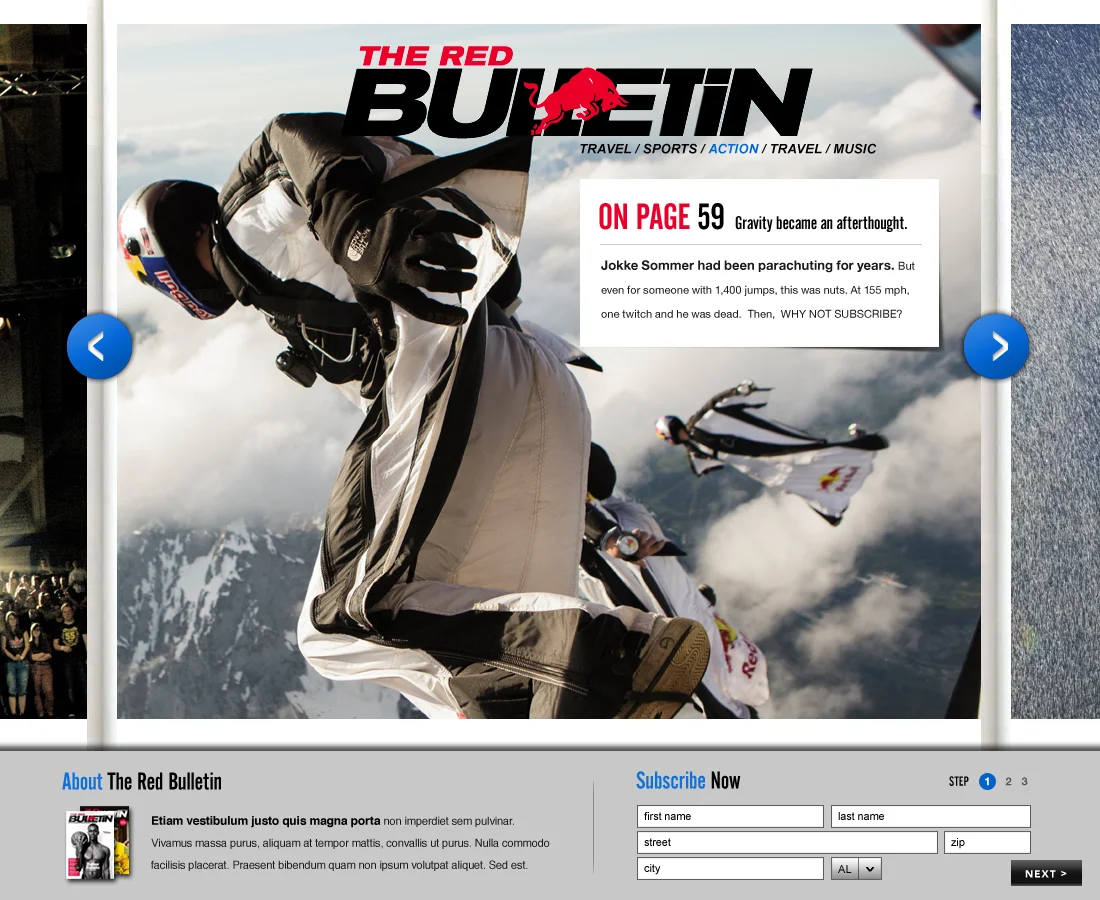The height and width of the screenshot is (900, 1100).
Task: Click 'Jokke Sommer had been parachuting for years.'
Action: tap(747, 266)
